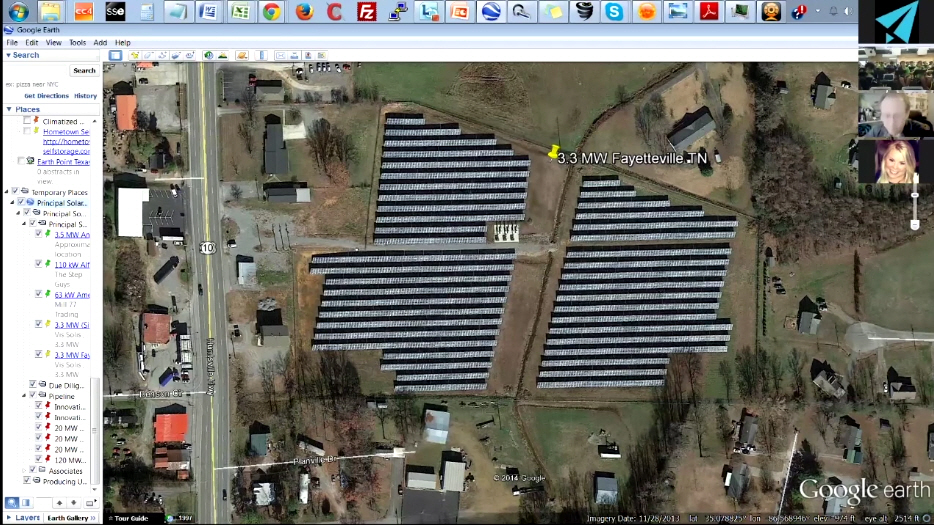Show historical imagery with the clock icon
The image size is (934, 525).
tap(208, 55)
